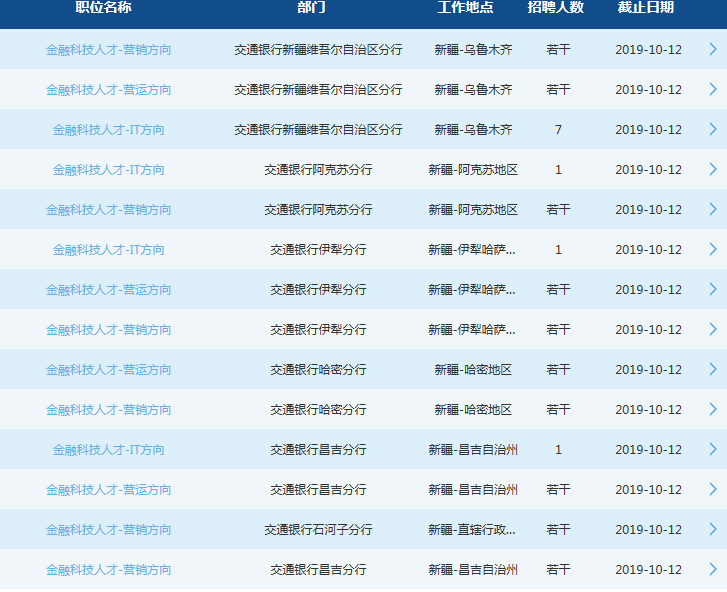The image size is (727, 592).
Task: Expand 阿克苏分行 营销方向 row via arrow
Action: point(712,209)
